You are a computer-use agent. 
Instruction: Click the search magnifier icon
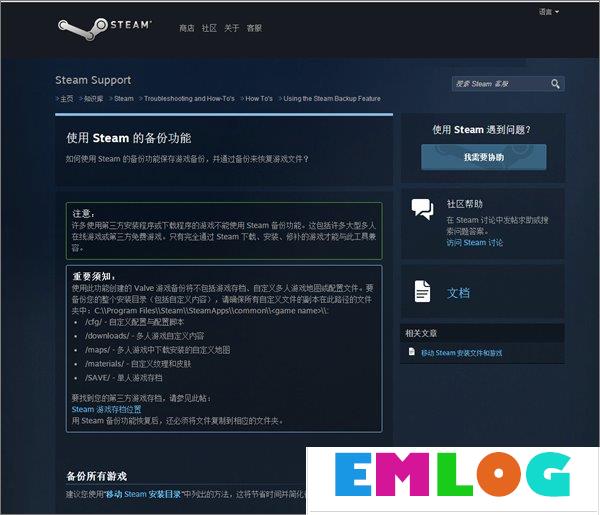555,84
